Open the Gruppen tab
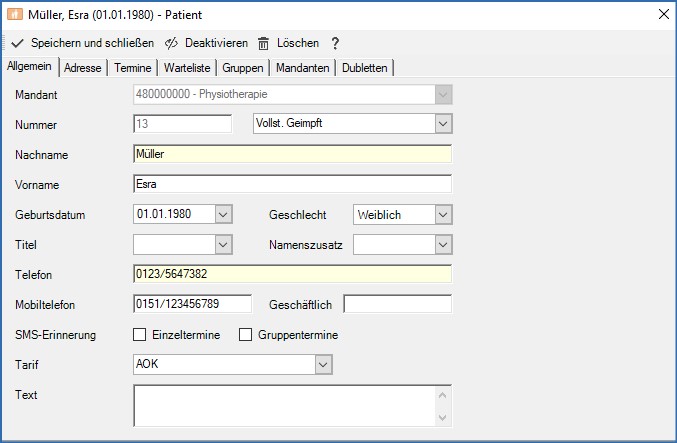Viewport: 677px width, 443px height. [243, 68]
